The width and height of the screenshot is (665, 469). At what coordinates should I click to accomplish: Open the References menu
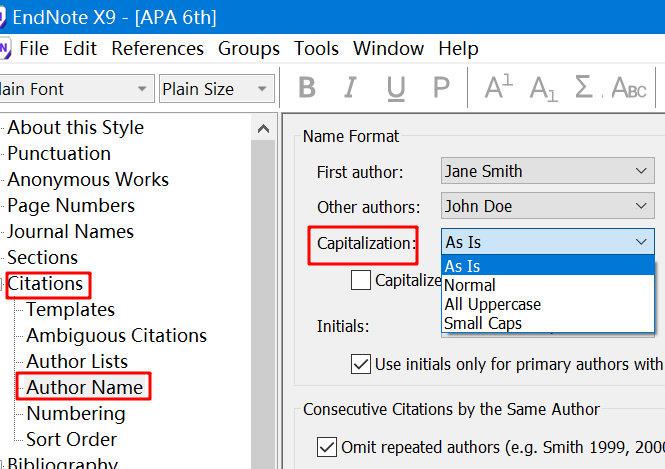[x=157, y=48]
